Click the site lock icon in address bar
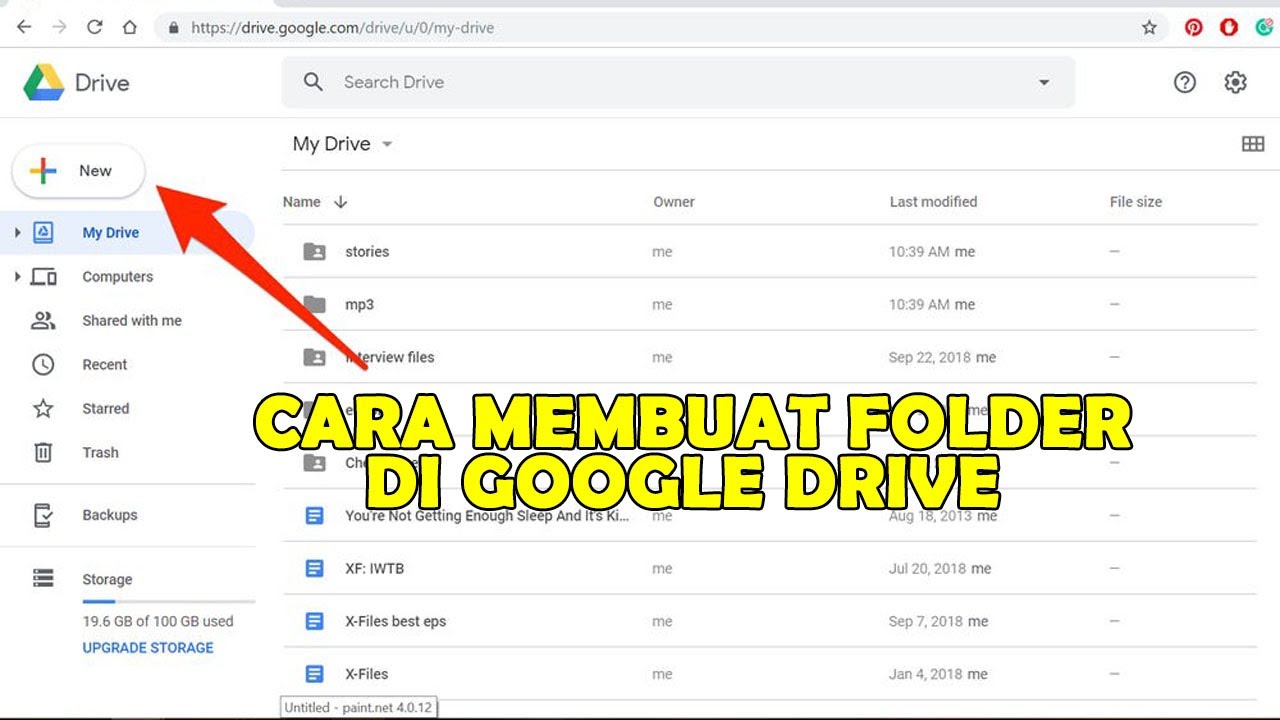Viewport: 1280px width, 720px height. tap(174, 28)
